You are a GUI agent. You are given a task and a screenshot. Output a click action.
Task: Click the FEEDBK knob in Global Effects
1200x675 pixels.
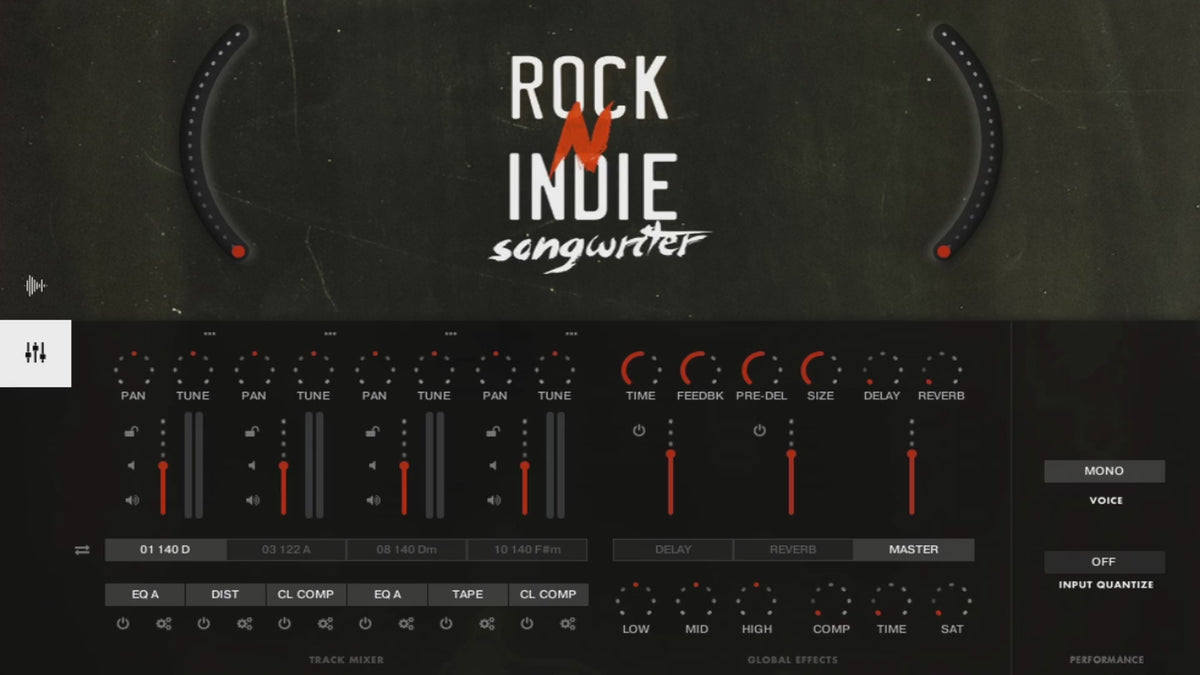click(699, 370)
